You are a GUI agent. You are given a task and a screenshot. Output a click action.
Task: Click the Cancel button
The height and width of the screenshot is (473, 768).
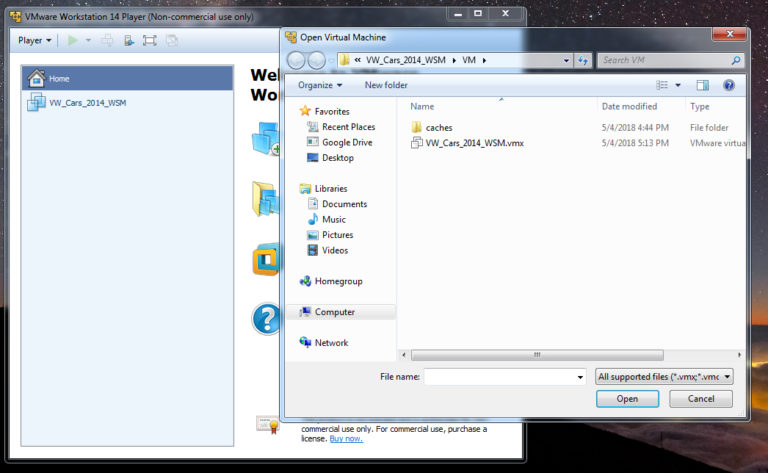(700, 398)
